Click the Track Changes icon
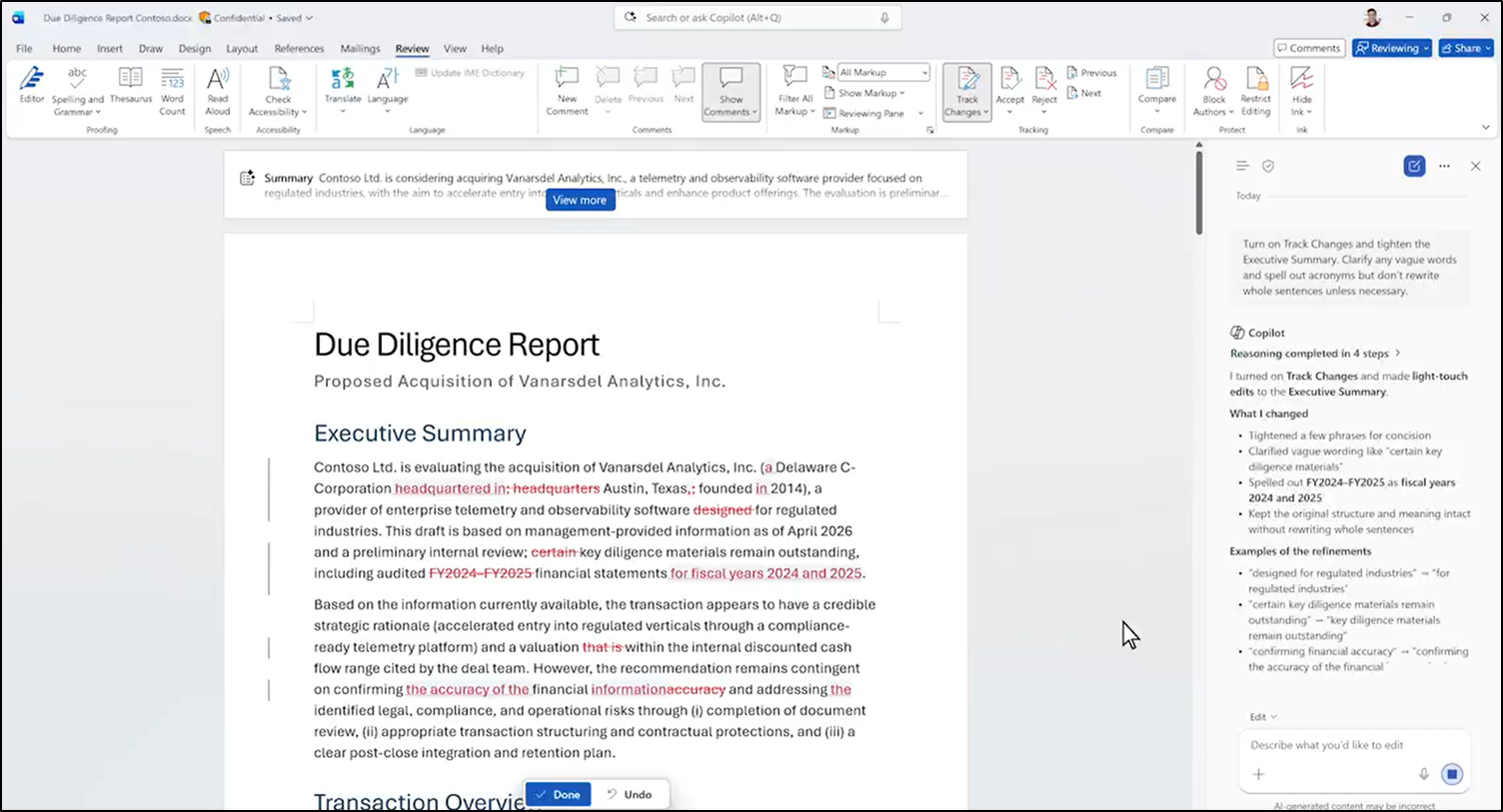 [967, 79]
